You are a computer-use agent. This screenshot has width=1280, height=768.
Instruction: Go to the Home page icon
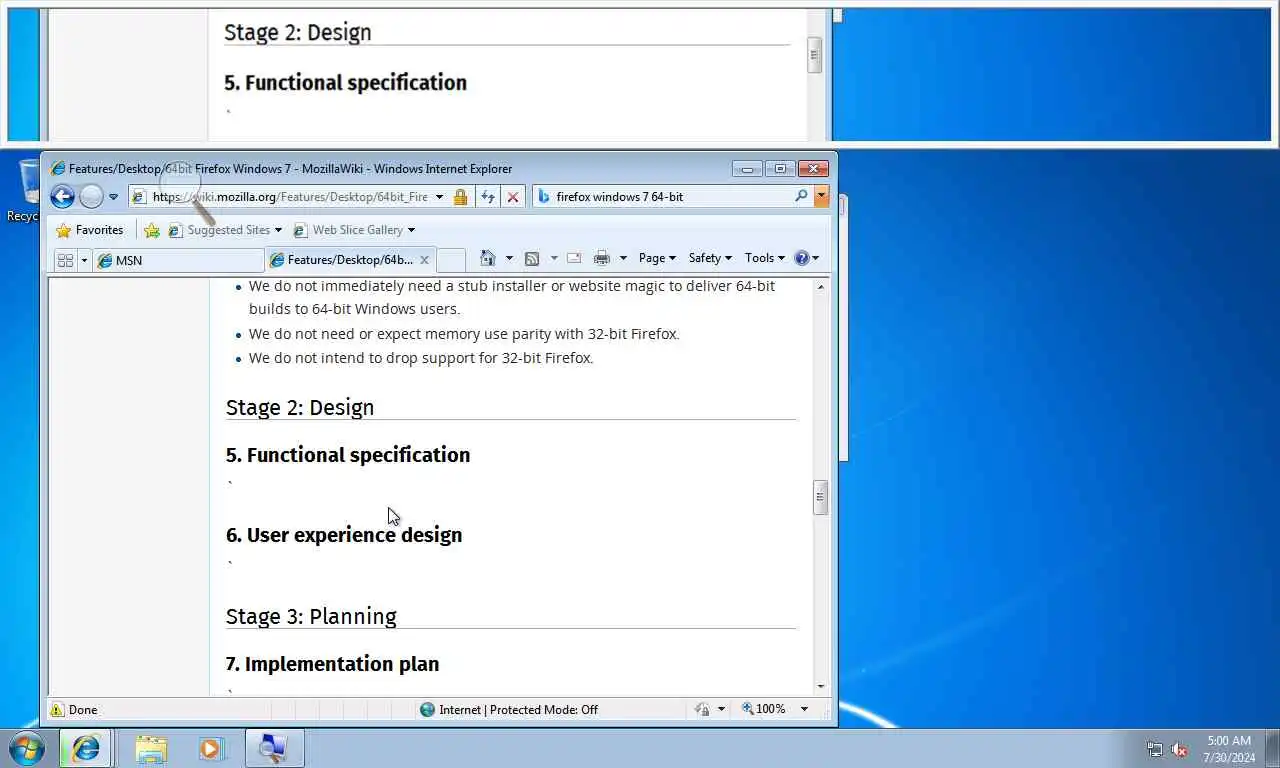488,258
